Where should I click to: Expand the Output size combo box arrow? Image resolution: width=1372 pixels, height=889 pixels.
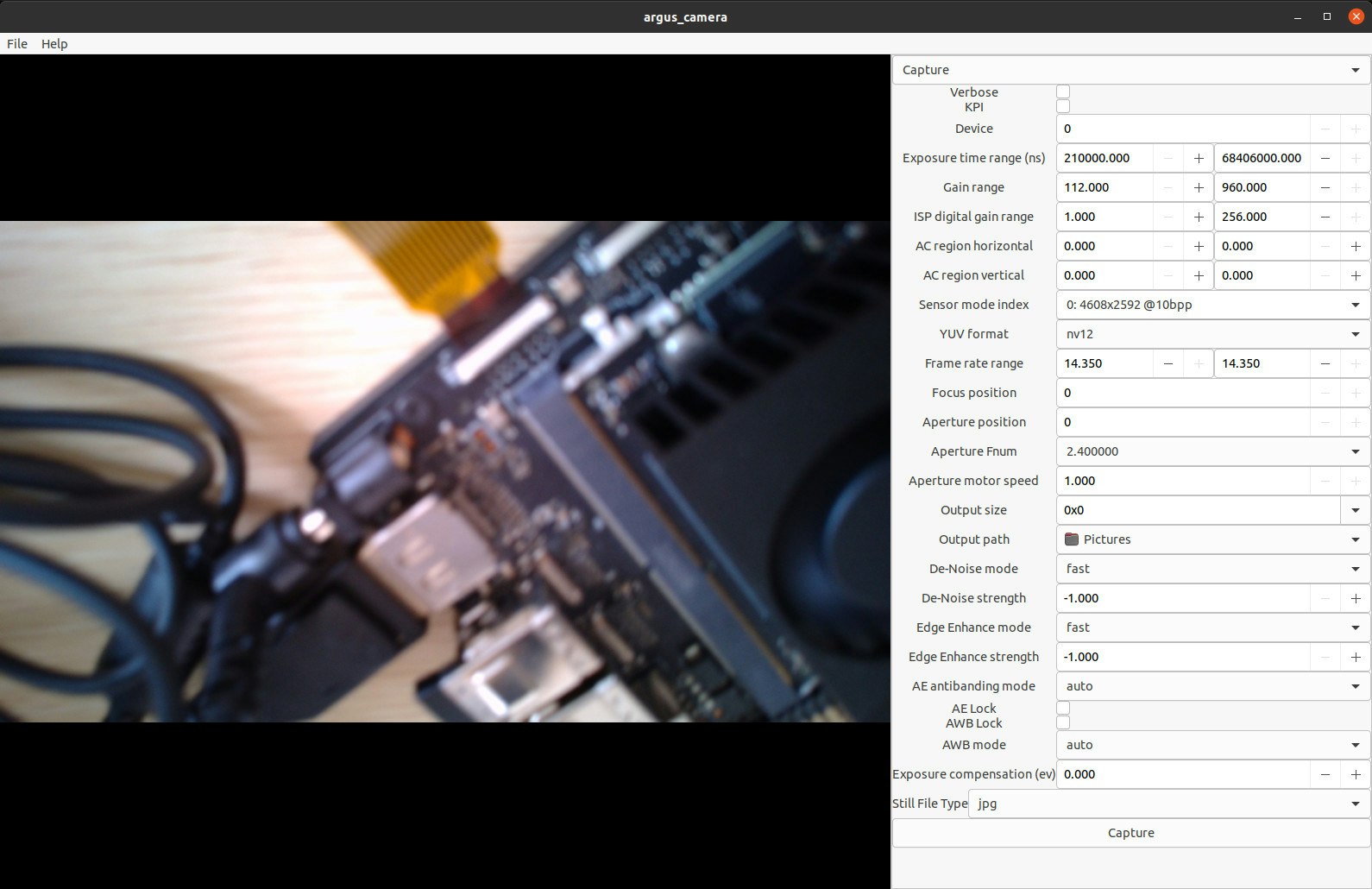1356,510
